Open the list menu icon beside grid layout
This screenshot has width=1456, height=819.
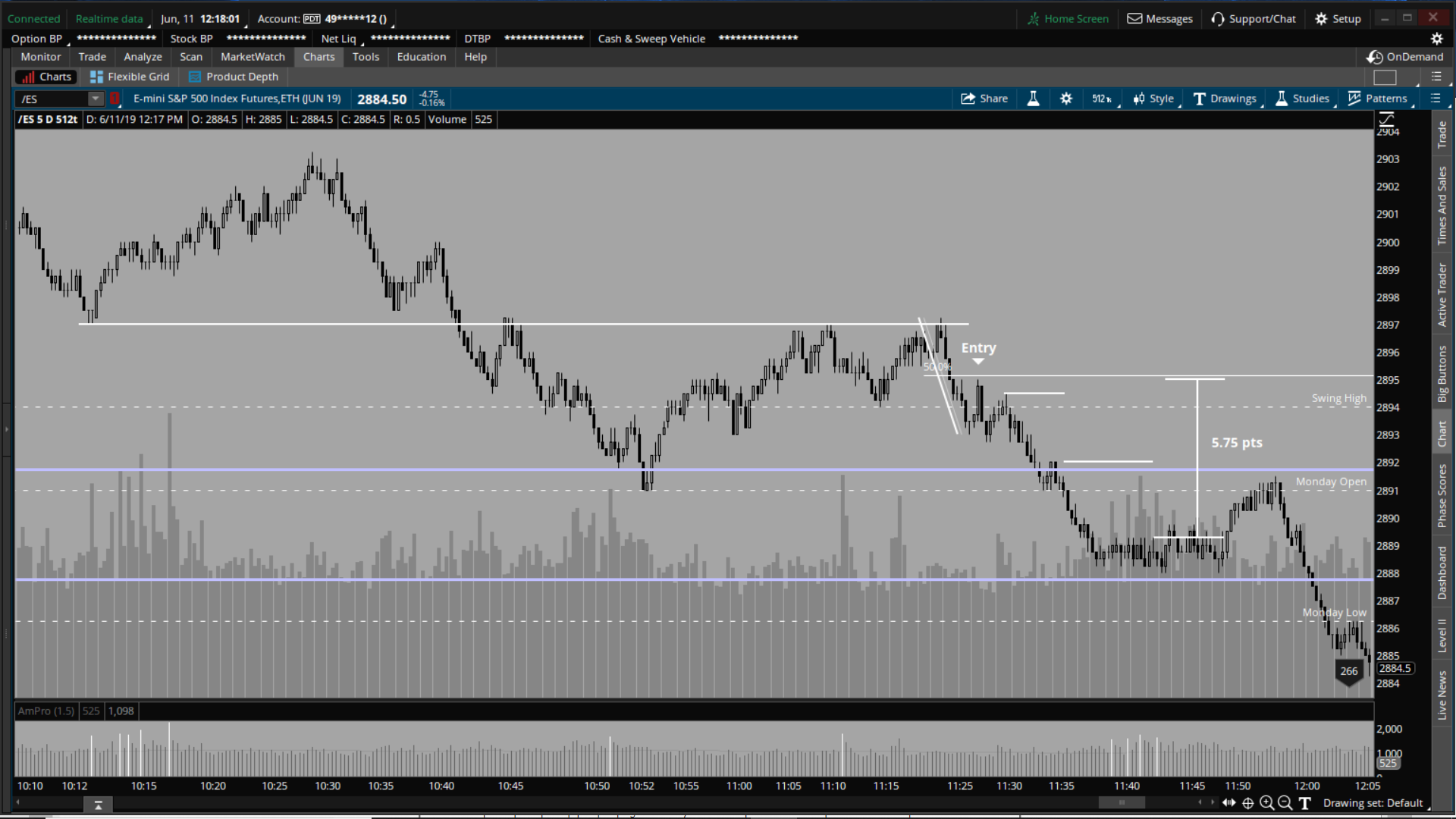1436,77
